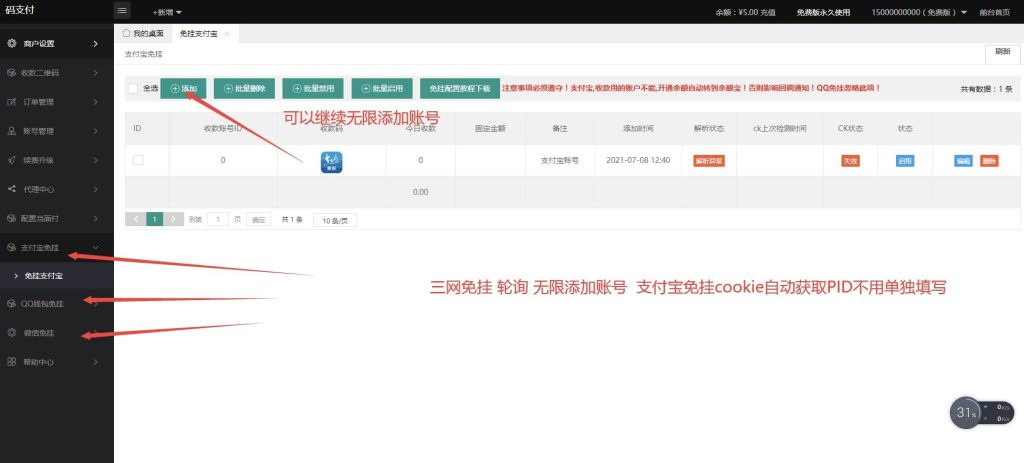This screenshot has width=1024, height=463.
Task: Close the 免挂支付宝 tab with its X icon
Action: [x=227, y=34]
